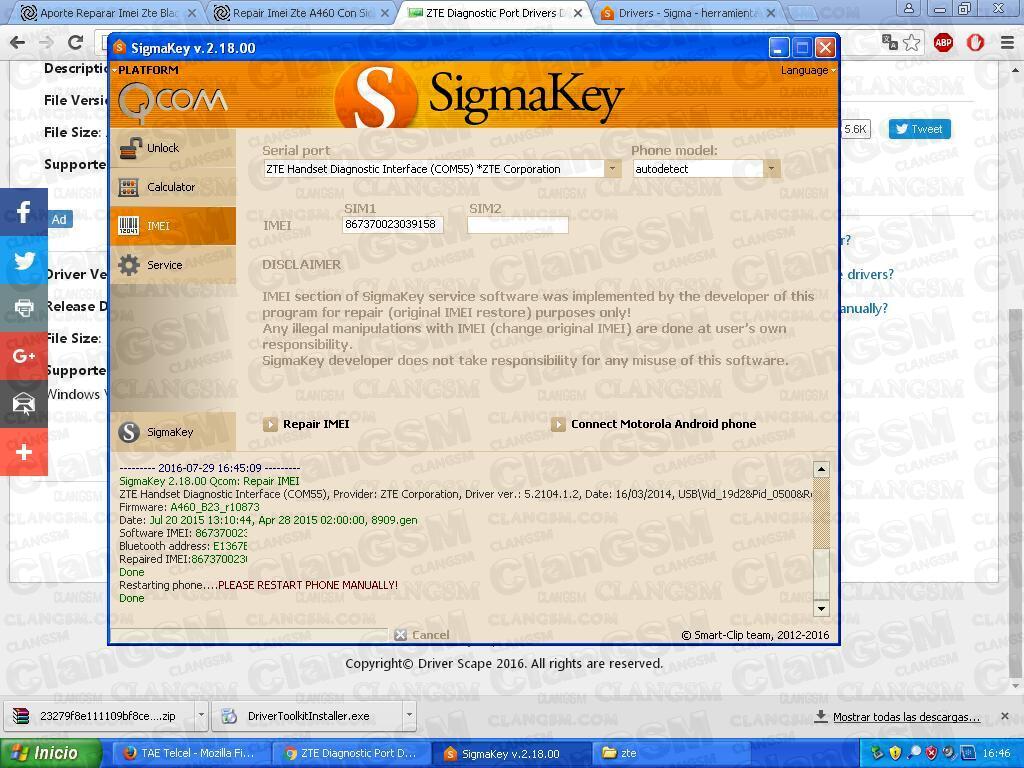The image size is (1024, 768).
Task: Click the dark gray share sidebar icon
Action: point(24,404)
